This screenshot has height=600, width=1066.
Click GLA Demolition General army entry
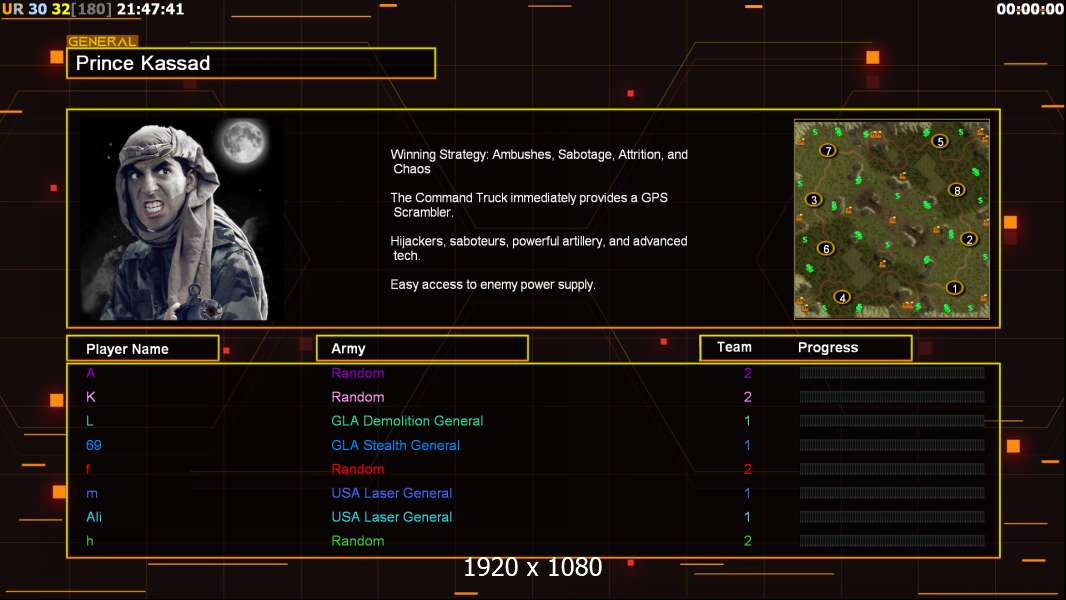tap(407, 421)
